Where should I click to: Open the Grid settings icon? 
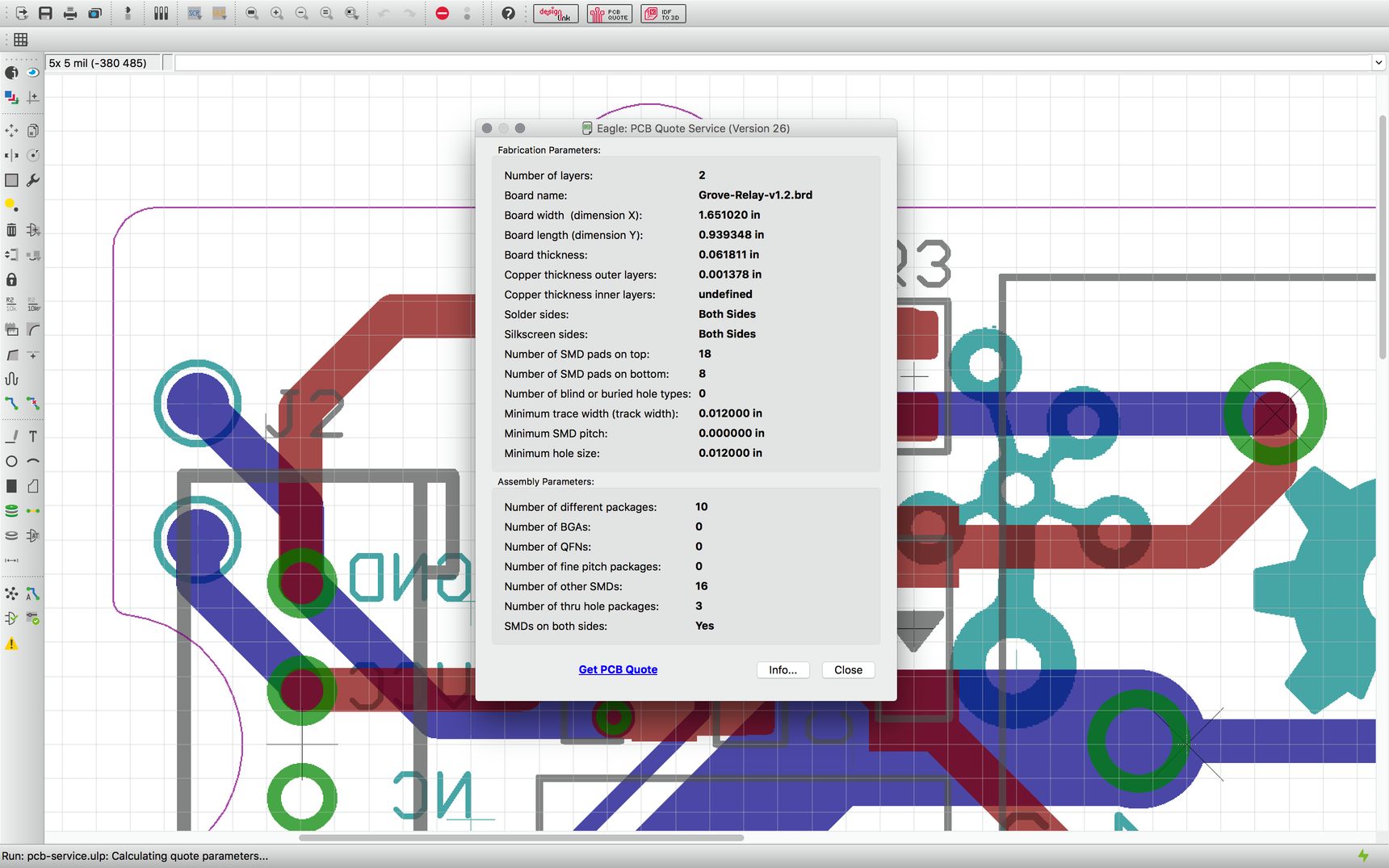[x=21, y=40]
